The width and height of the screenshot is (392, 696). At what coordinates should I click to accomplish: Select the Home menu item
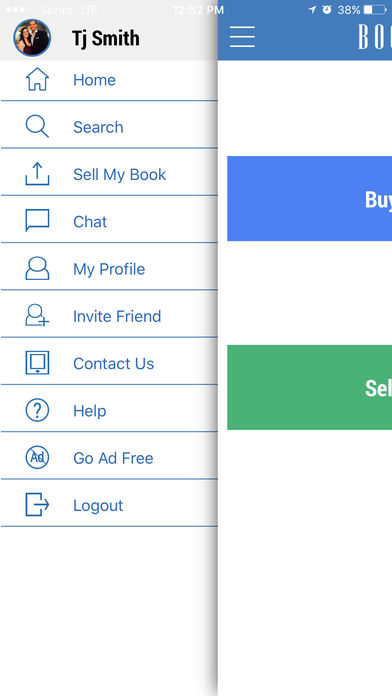(109, 80)
